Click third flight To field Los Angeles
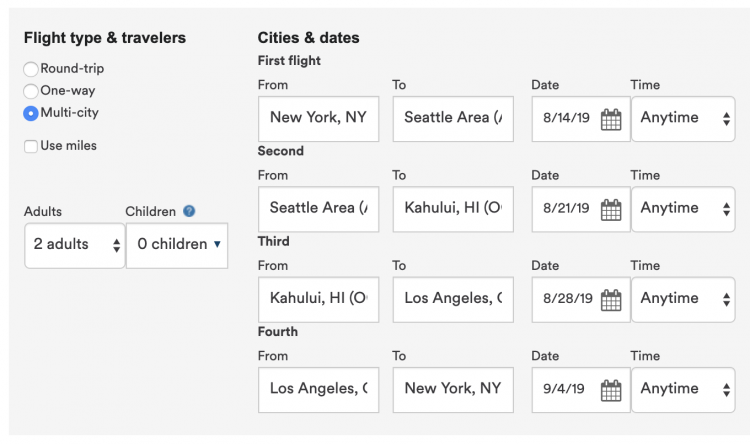The image size is (750, 444). (453, 298)
